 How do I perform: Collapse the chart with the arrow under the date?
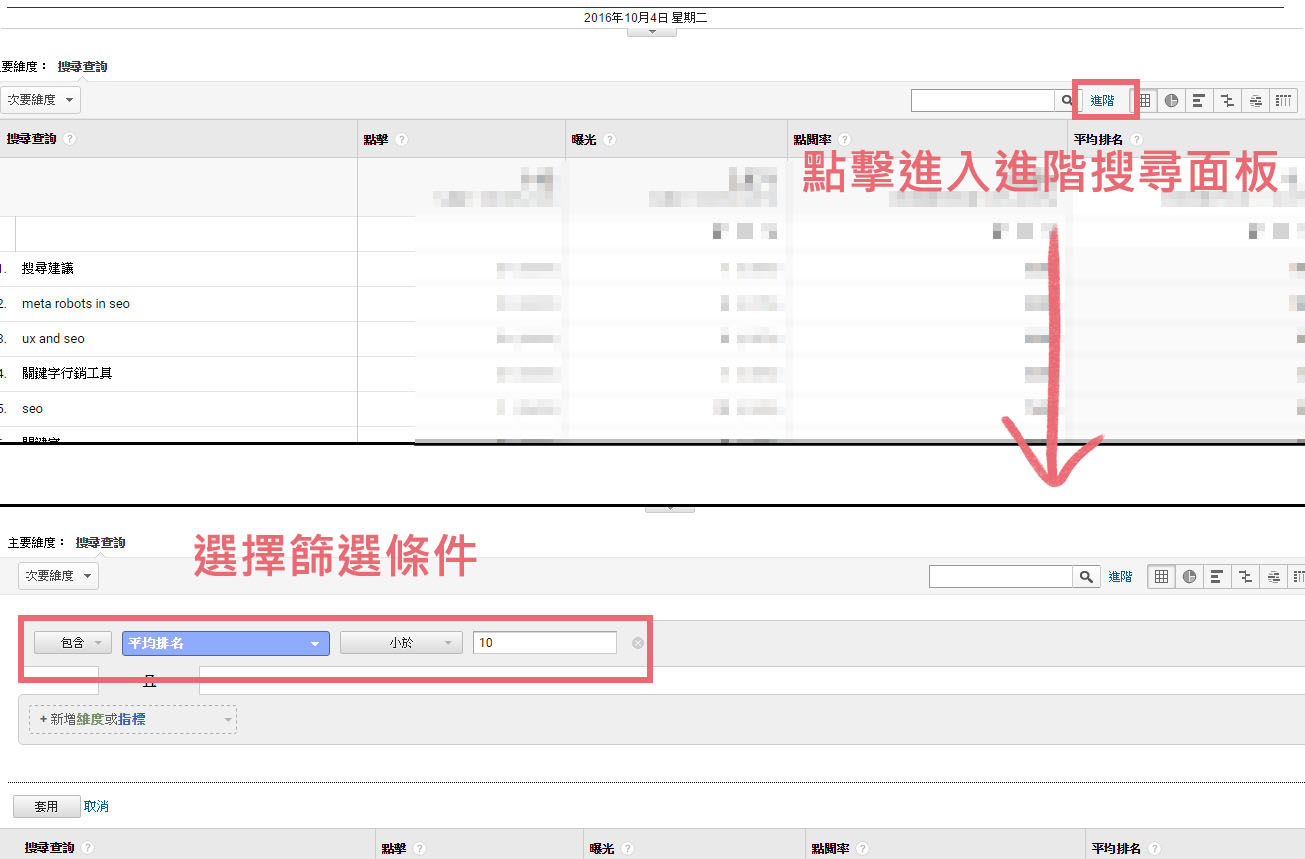point(652,32)
